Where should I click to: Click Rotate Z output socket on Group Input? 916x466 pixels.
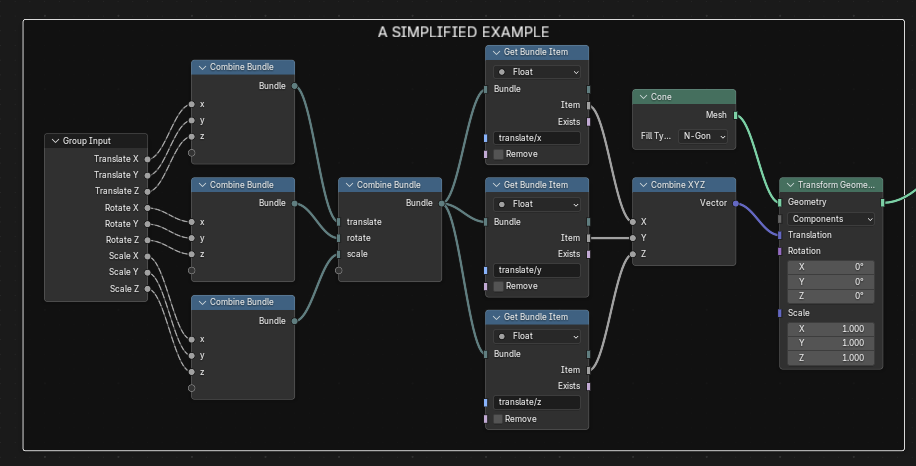(x=148, y=240)
